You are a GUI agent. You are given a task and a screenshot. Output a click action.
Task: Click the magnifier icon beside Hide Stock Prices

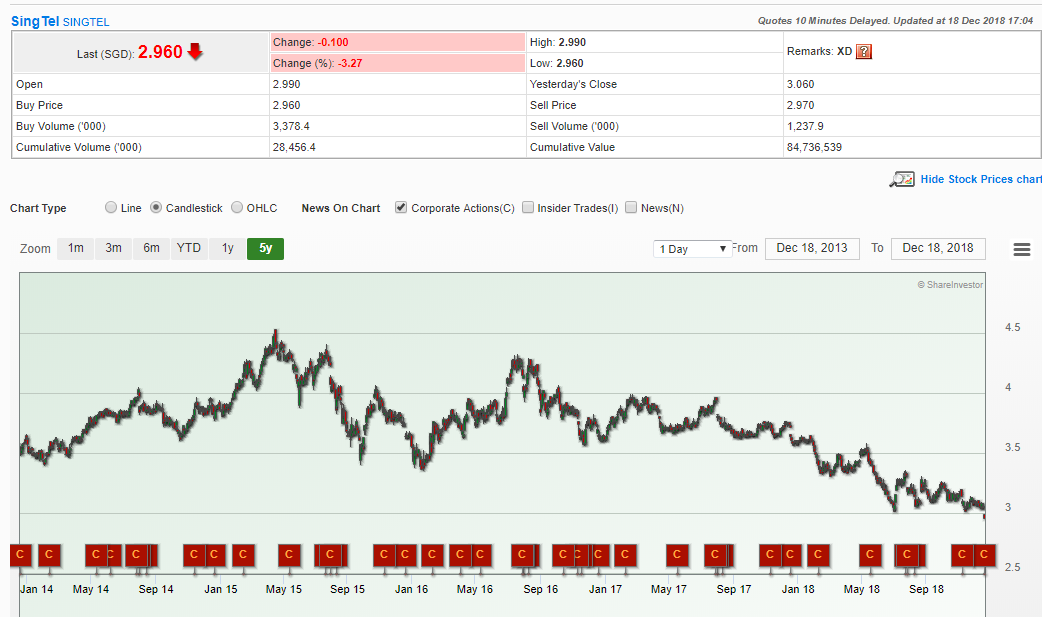[x=901, y=179]
